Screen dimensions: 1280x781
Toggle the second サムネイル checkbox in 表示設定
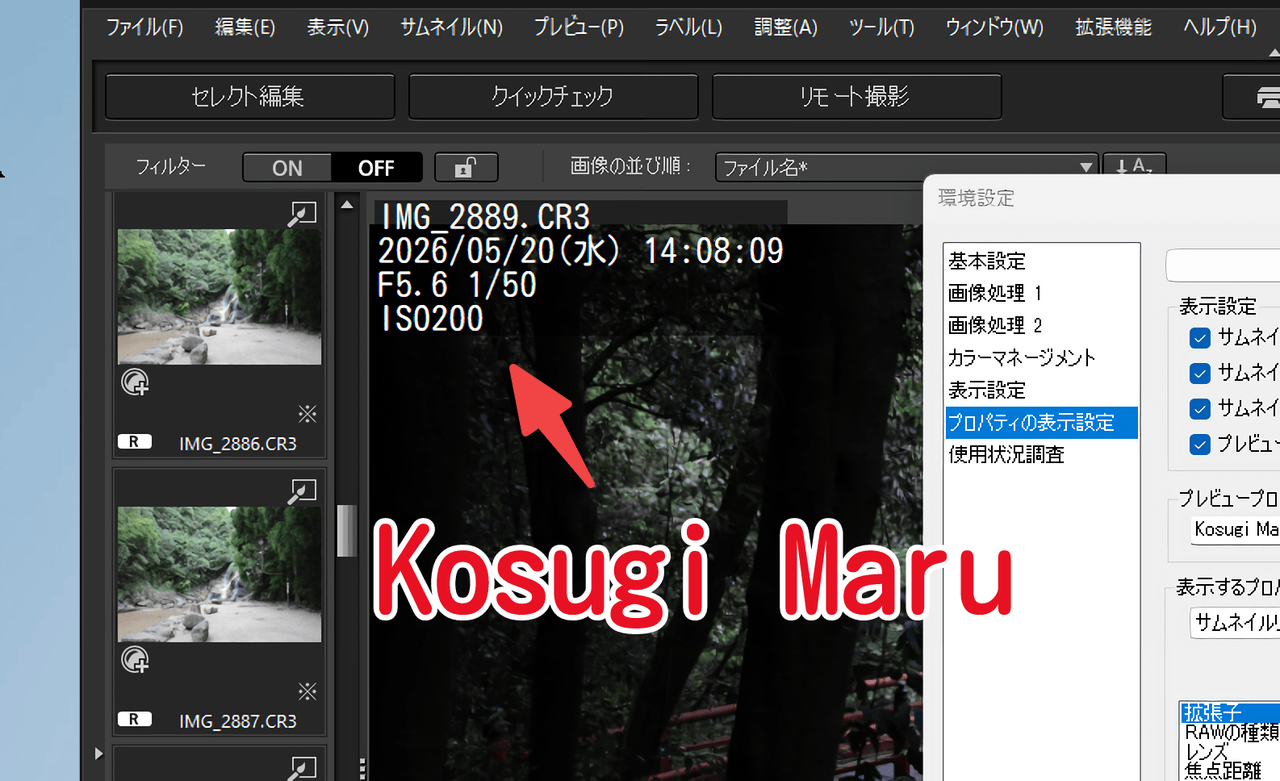(x=1200, y=373)
